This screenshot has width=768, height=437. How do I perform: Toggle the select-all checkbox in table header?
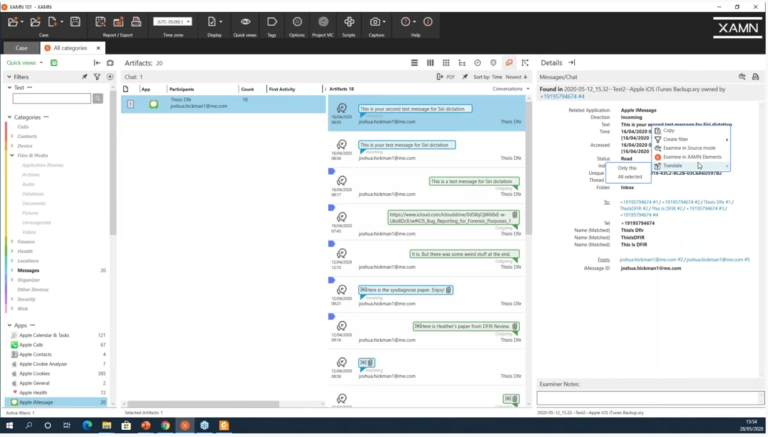coord(126,89)
